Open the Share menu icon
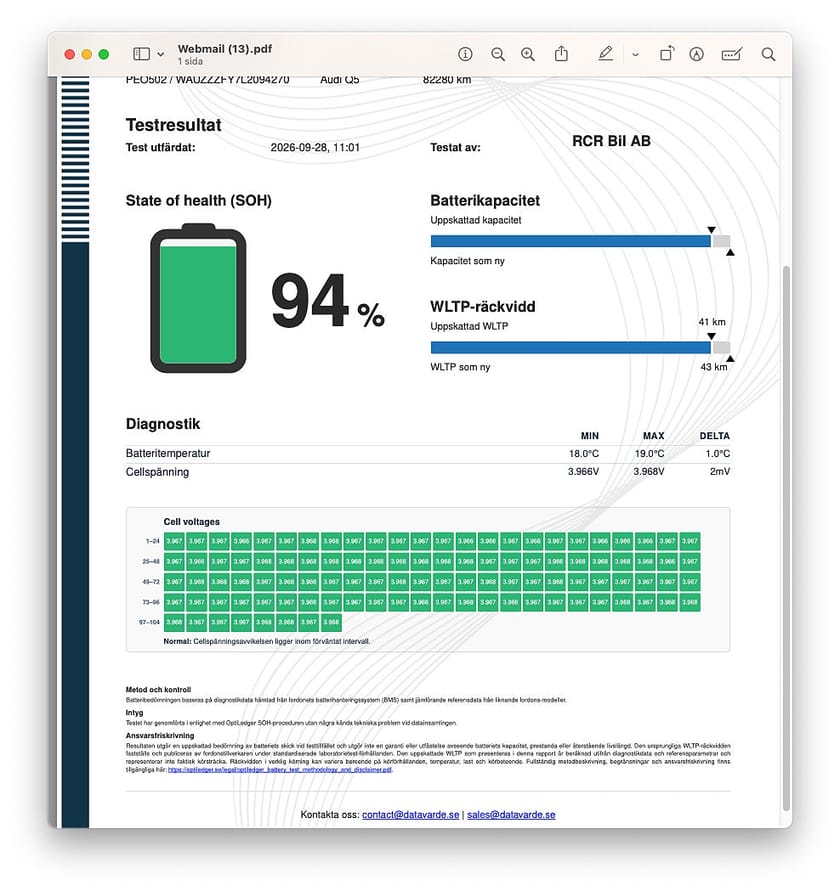840x891 pixels. coord(561,53)
